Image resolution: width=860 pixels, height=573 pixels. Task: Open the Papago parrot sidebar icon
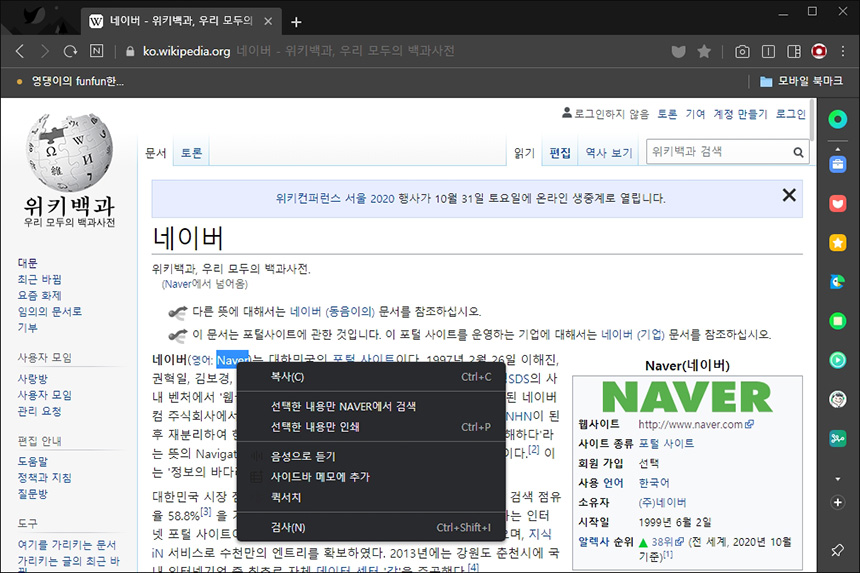838,282
